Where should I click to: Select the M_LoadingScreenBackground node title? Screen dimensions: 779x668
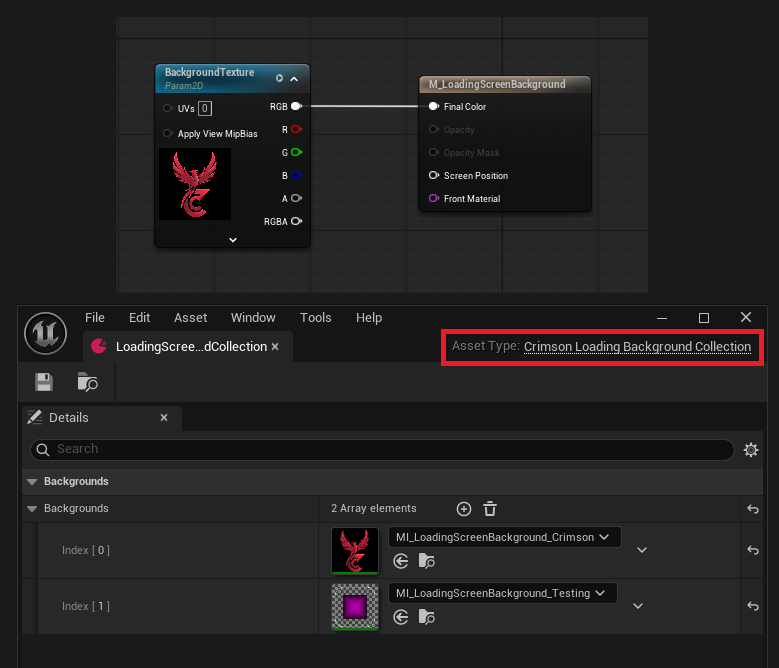click(x=497, y=84)
